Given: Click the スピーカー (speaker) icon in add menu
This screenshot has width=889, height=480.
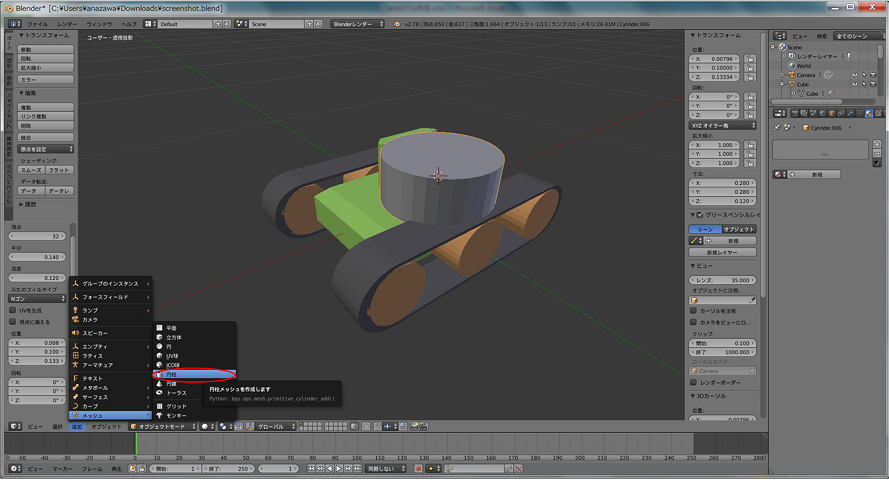Looking at the screenshot, I should [x=75, y=332].
